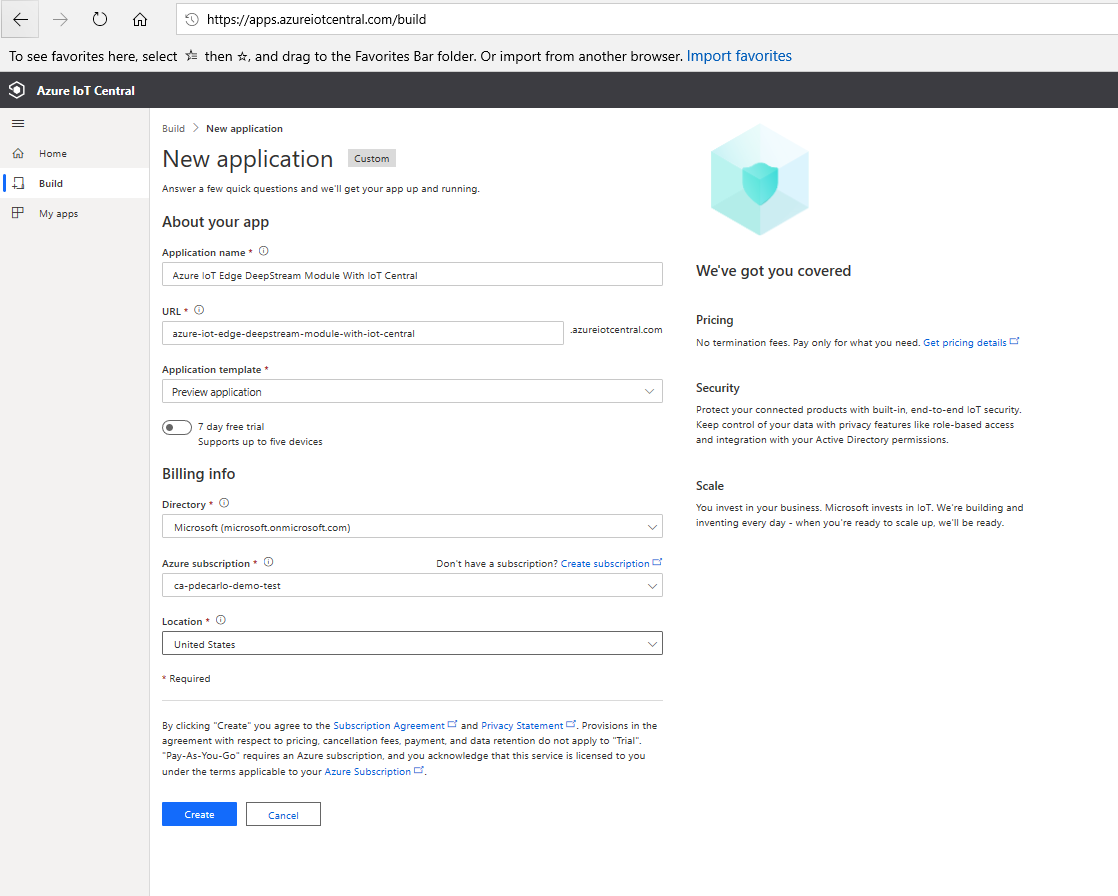The height and width of the screenshot is (896, 1118).
Task: Open the browser home page icon
Action: (140, 19)
